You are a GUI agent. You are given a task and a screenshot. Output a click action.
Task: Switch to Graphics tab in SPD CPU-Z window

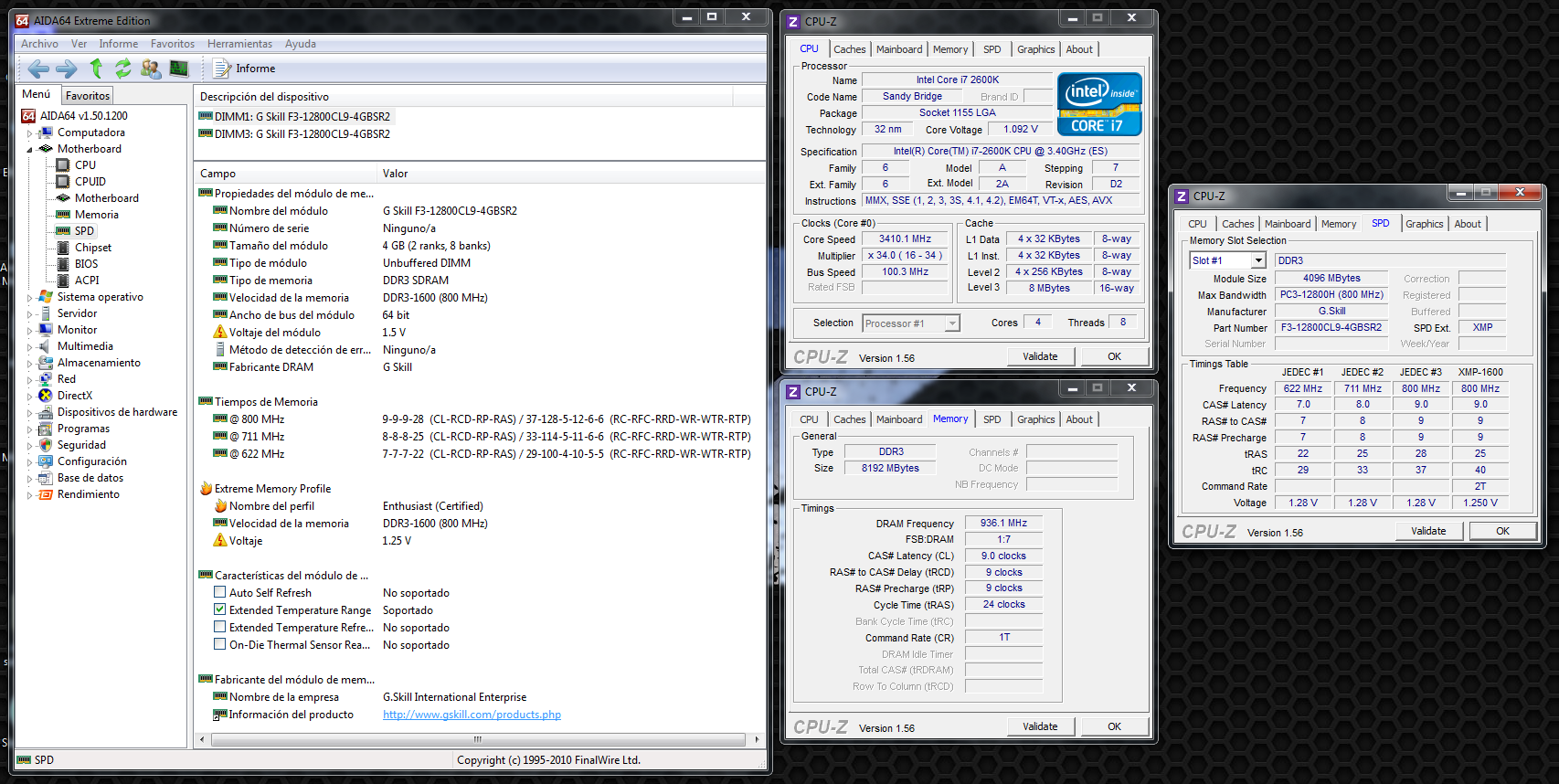pos(1424,224)
